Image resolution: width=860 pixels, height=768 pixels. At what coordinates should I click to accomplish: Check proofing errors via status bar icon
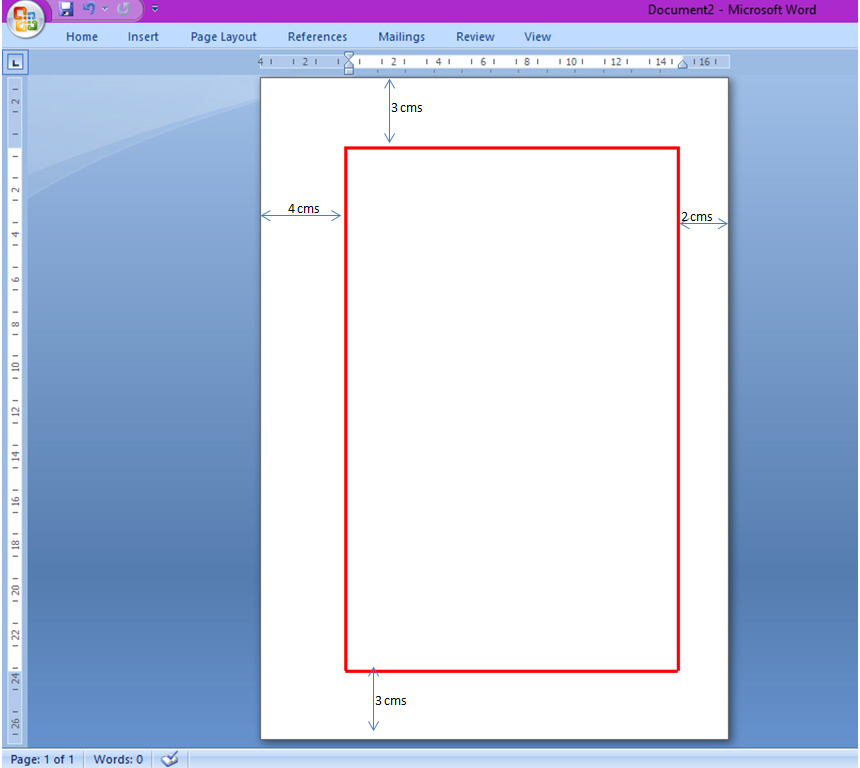point(169,759)
